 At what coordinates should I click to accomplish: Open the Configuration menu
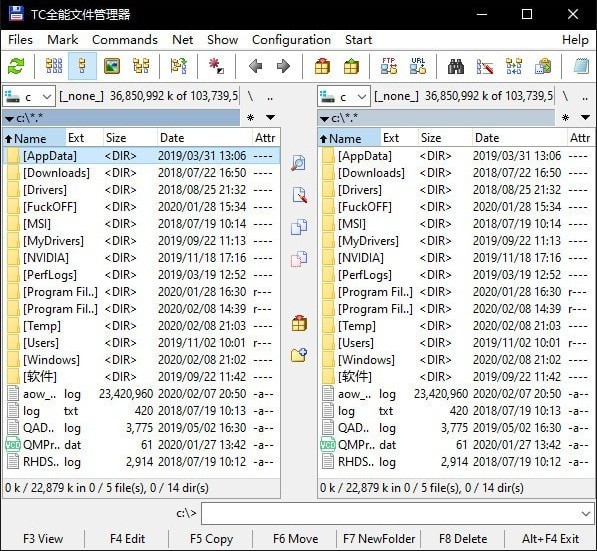291,40
